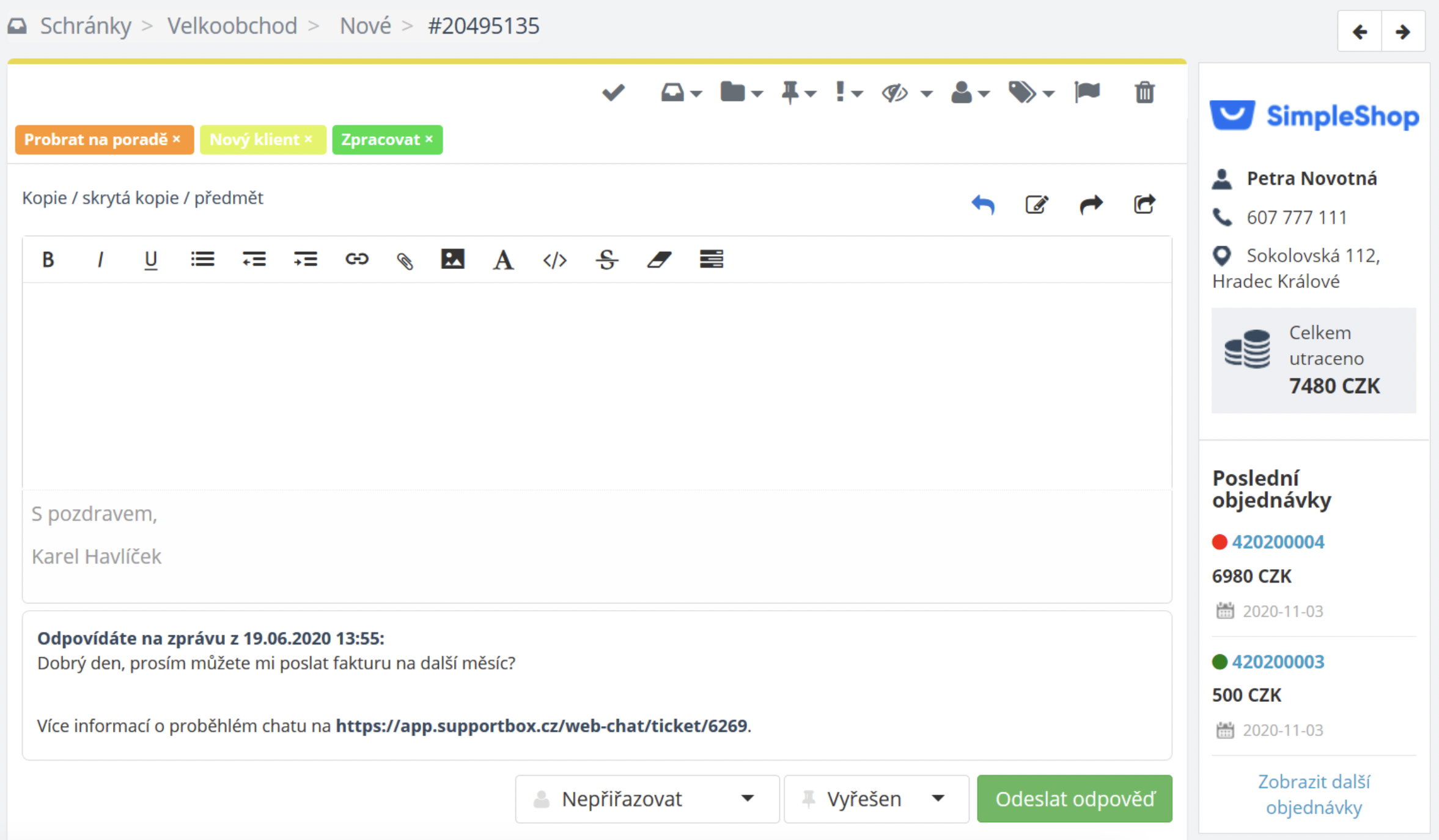The height and width of the screenshot is (840, 1439).
Task: Mark ticket as done with checkmark icon
Action: (x=613, y=93)
